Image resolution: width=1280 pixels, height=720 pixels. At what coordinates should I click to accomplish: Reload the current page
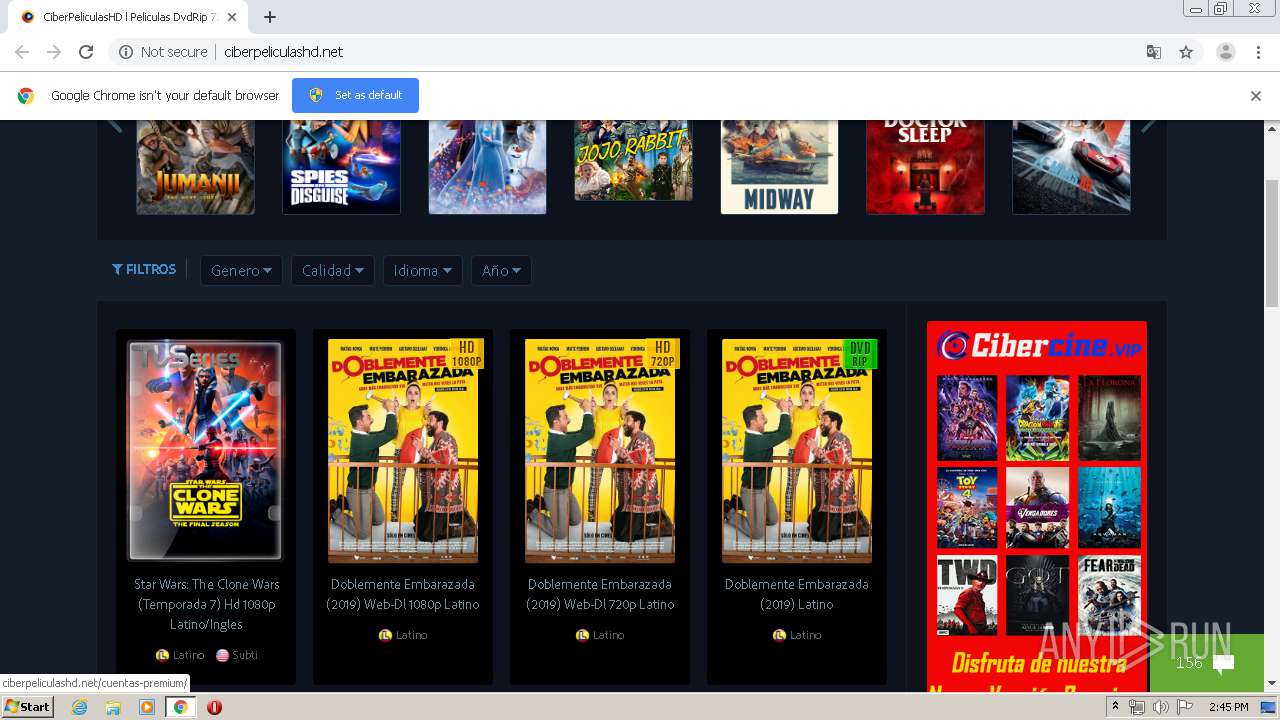click(86, 52)
